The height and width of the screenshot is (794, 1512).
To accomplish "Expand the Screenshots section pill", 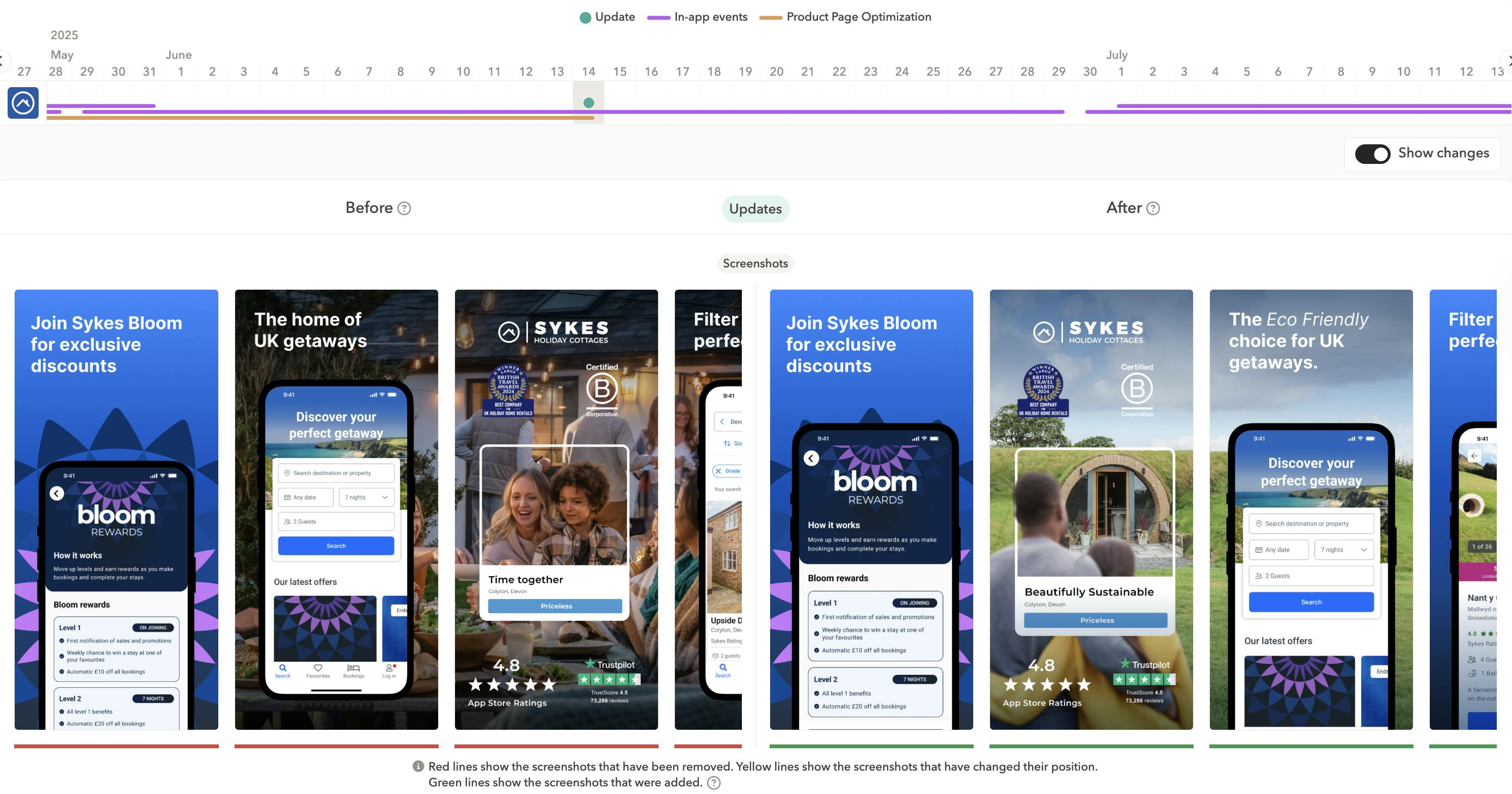I will click(x=755, y=263).
